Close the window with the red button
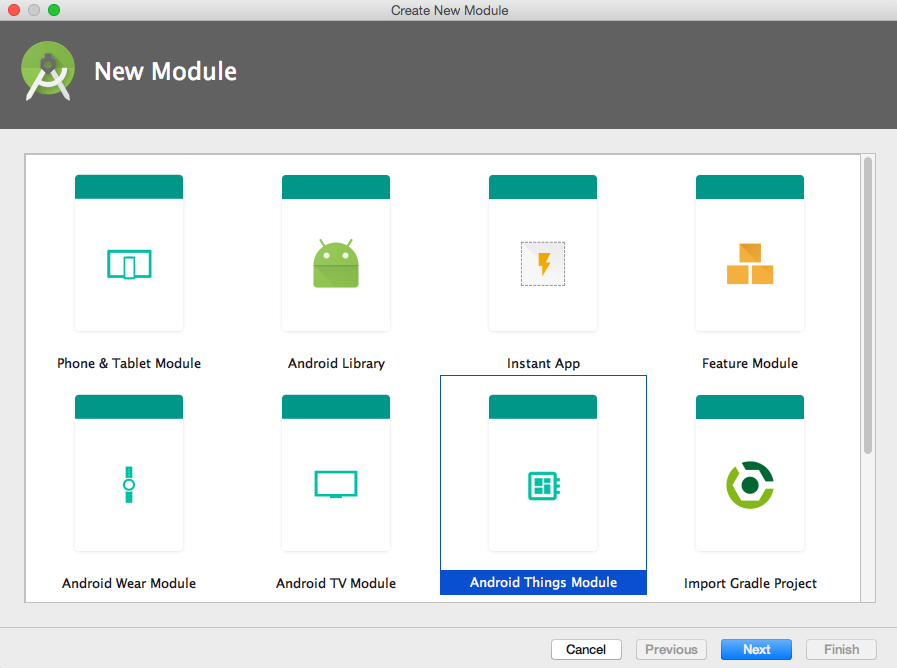 point(14,10)
